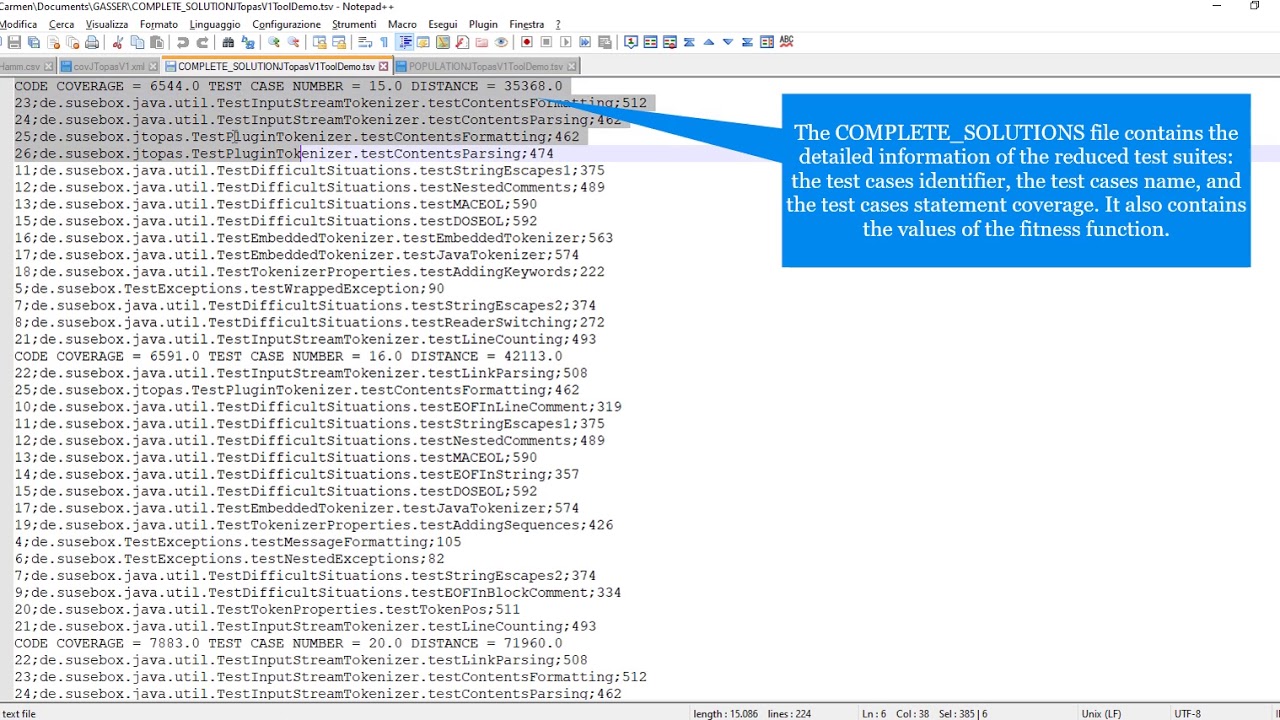1280x720 pixels.
Task: Click the line containing 'testWrappedException;90'
Action: [x=229, y=288]
